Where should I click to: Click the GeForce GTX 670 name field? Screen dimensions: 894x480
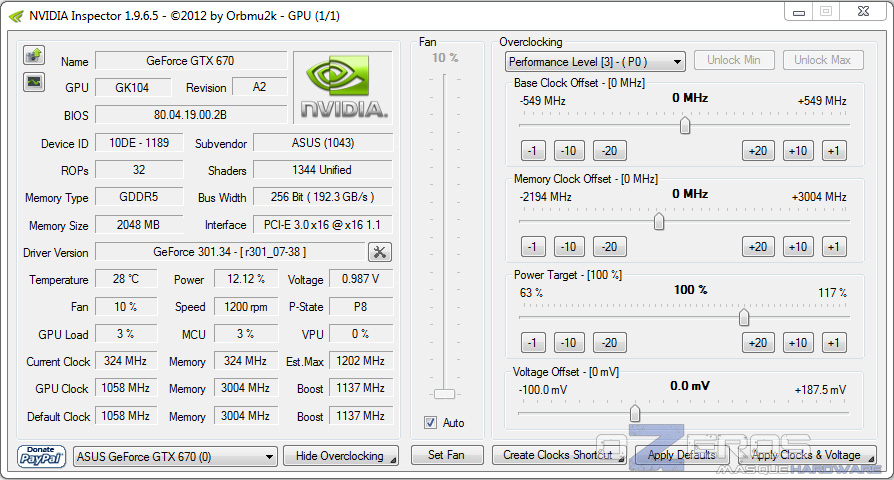pos(191,61)
